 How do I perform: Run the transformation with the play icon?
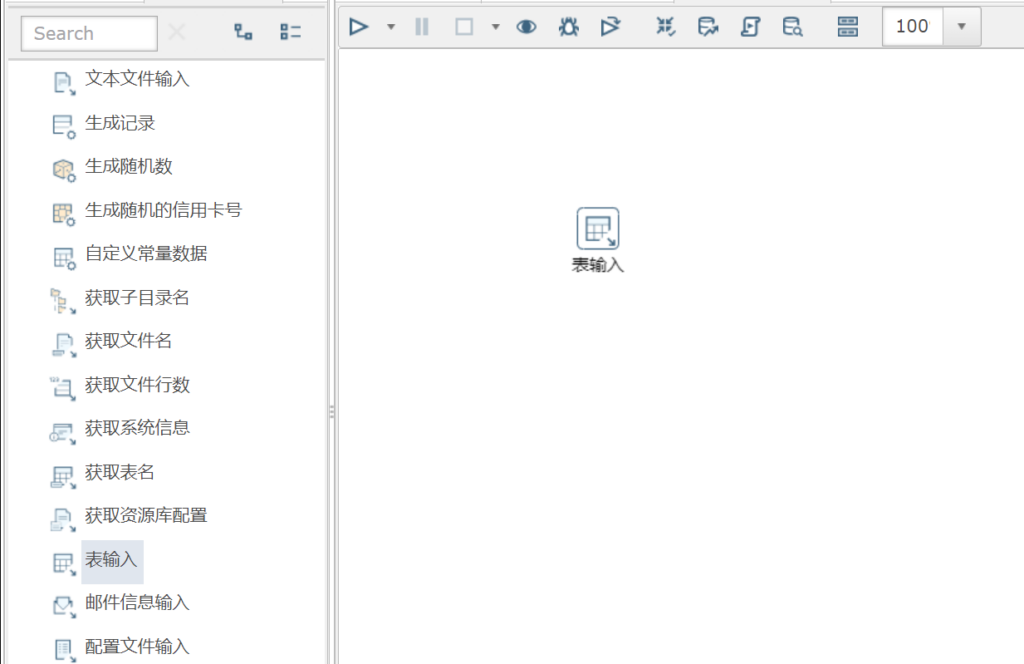pyautogui.click(x=359, y=27)
